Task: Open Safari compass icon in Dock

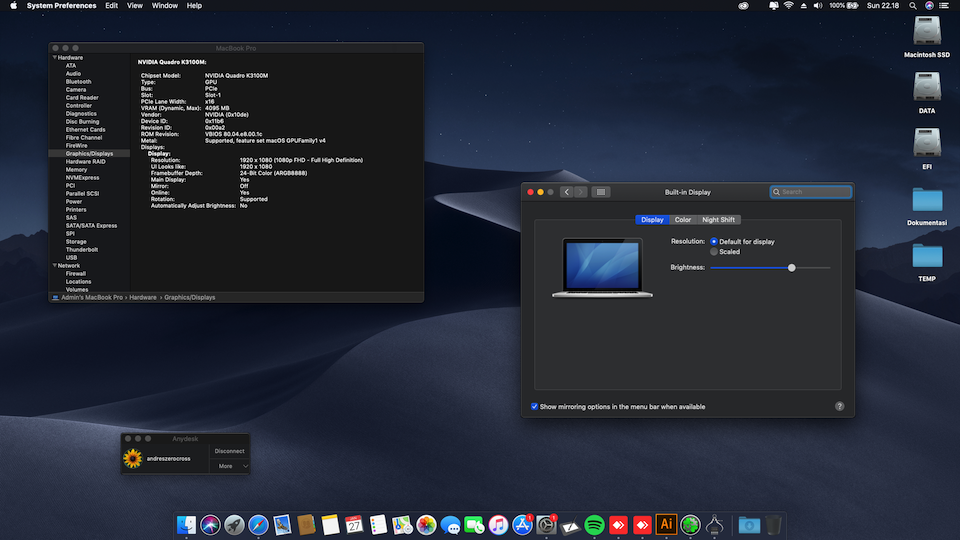Action: 258,525
